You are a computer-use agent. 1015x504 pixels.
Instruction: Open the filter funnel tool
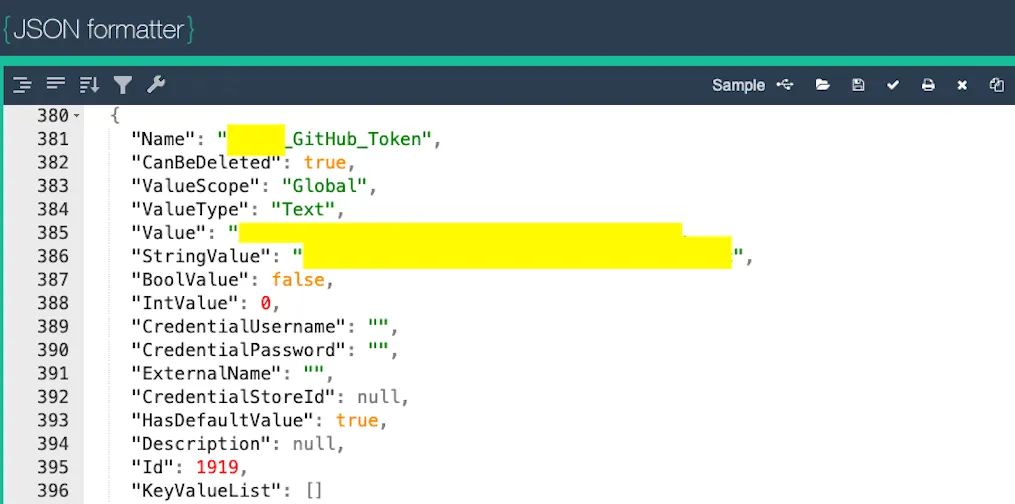pyautogui.click(x=122, y=85)
